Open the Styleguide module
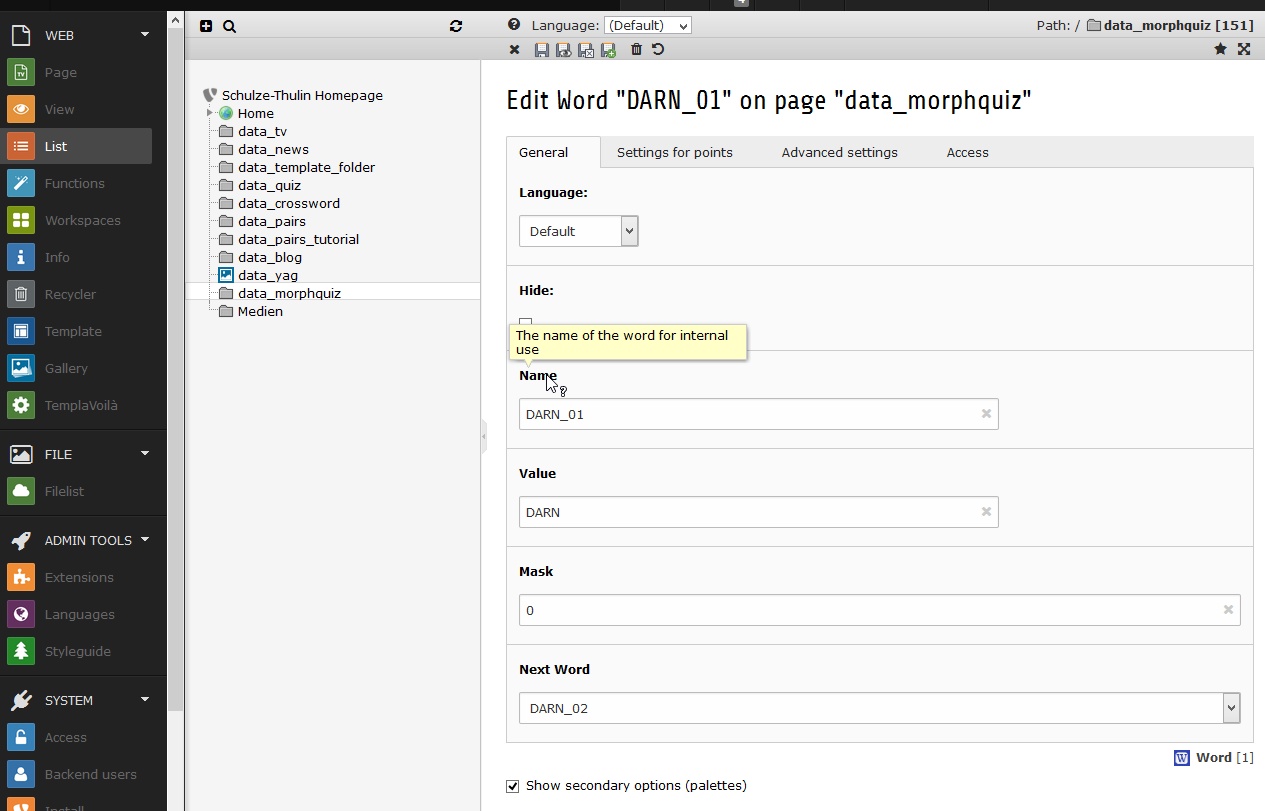Image resolution: width=1265 pixels, height=811 pixels. [76, 651]
